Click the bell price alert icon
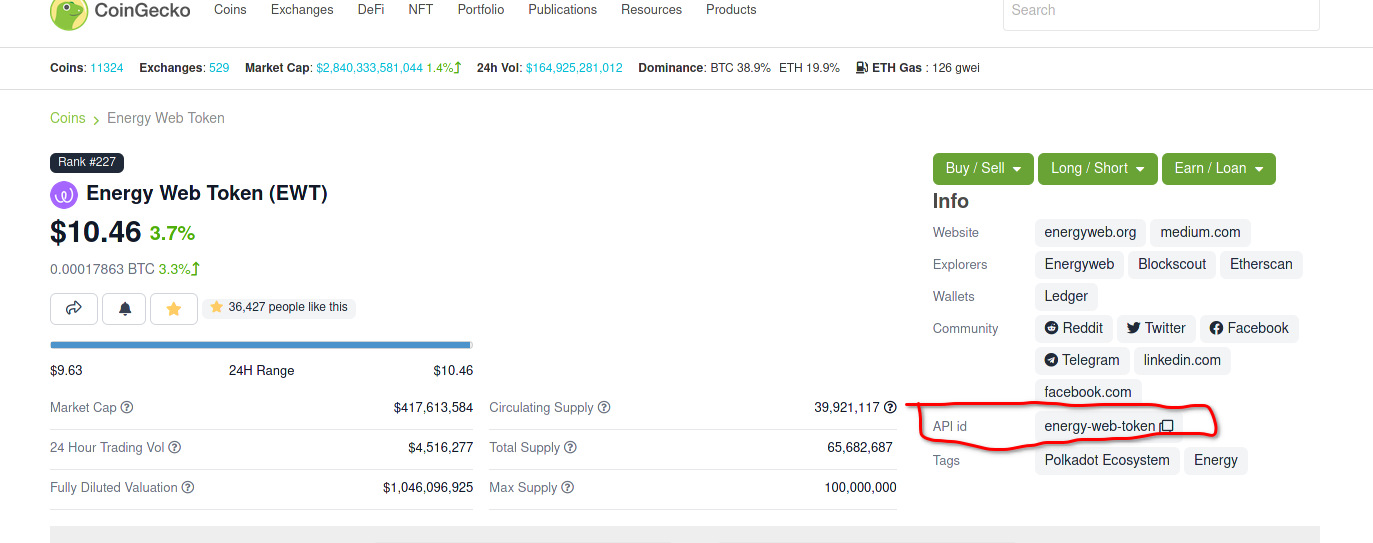The image size is (1373, 543). tap(125, 309)
